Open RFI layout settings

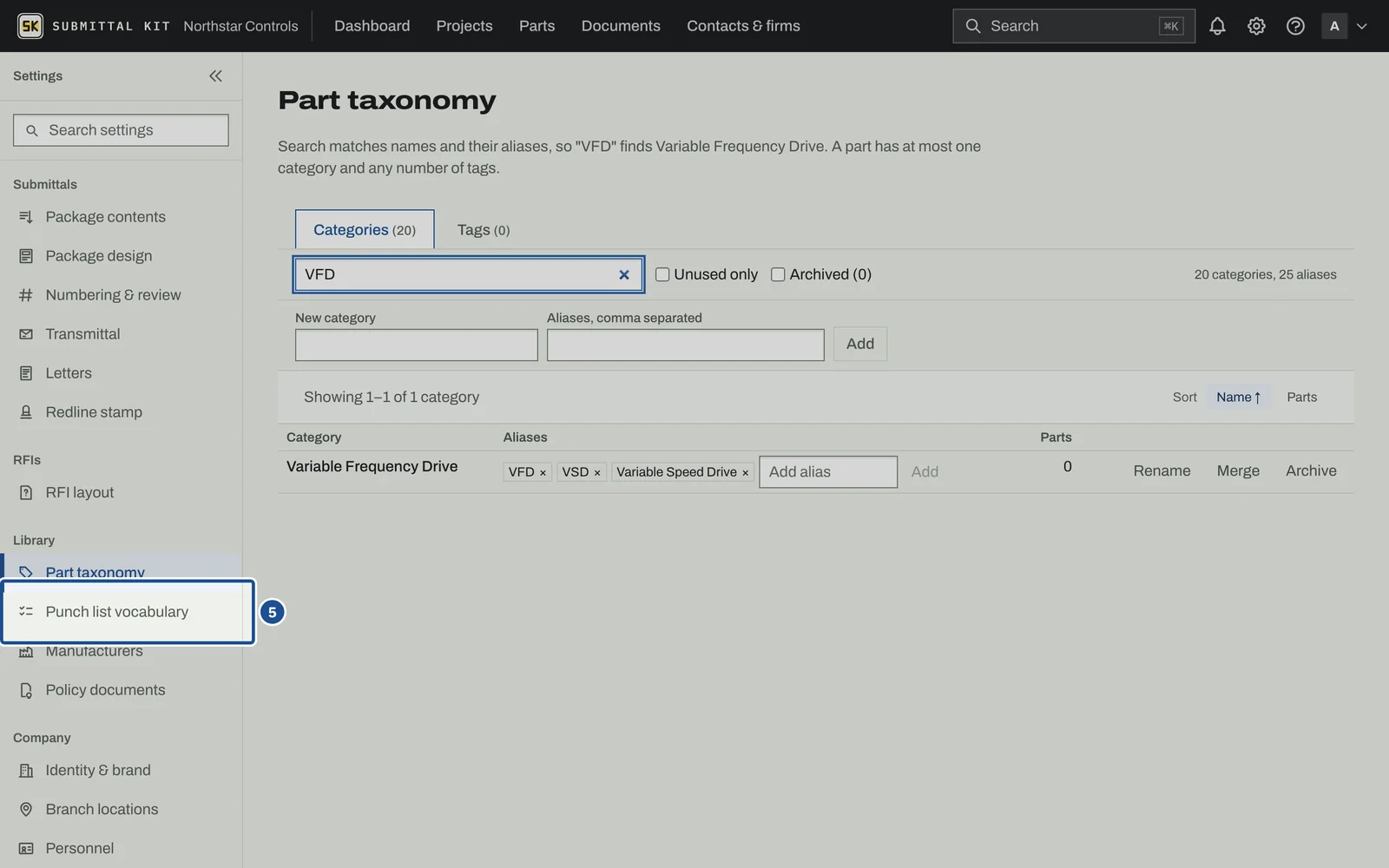[121, 492]
